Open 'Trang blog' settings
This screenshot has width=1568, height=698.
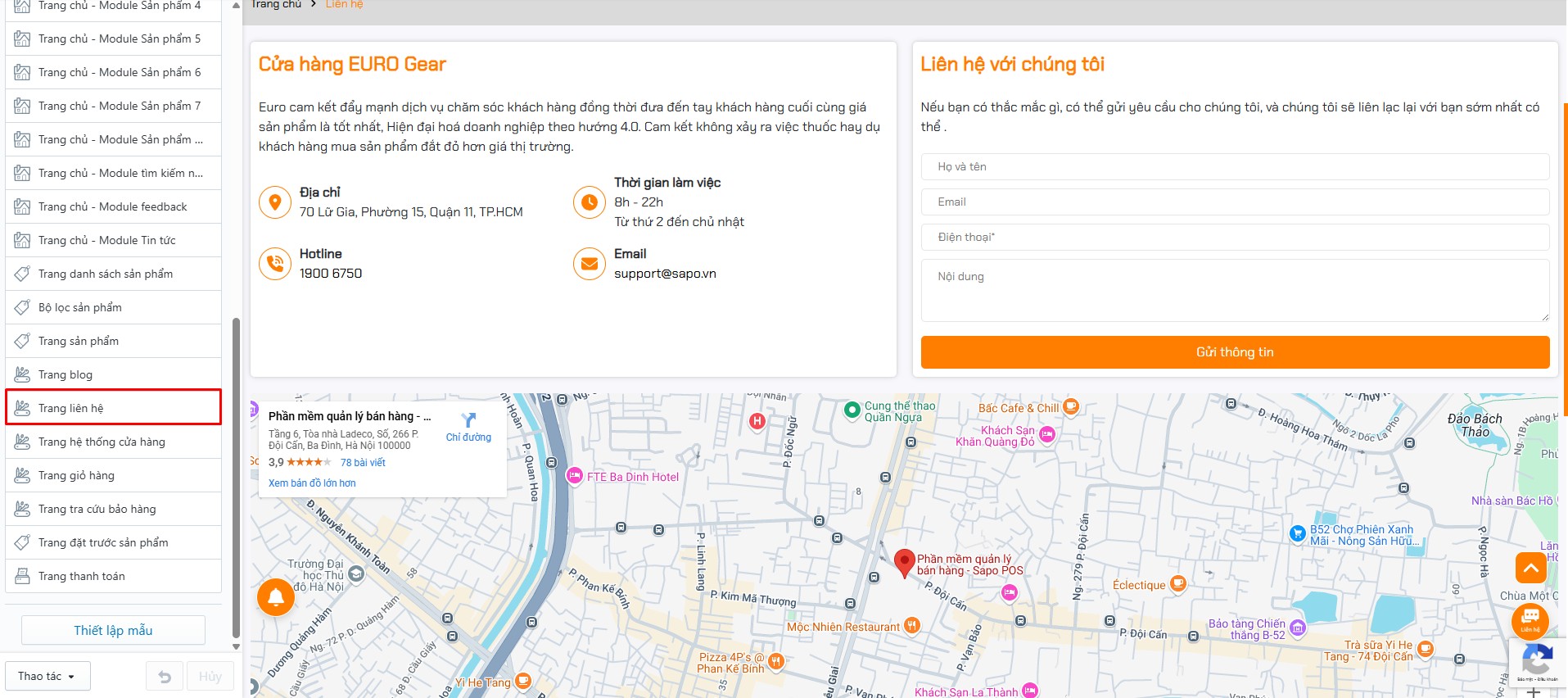pos(113,374)
